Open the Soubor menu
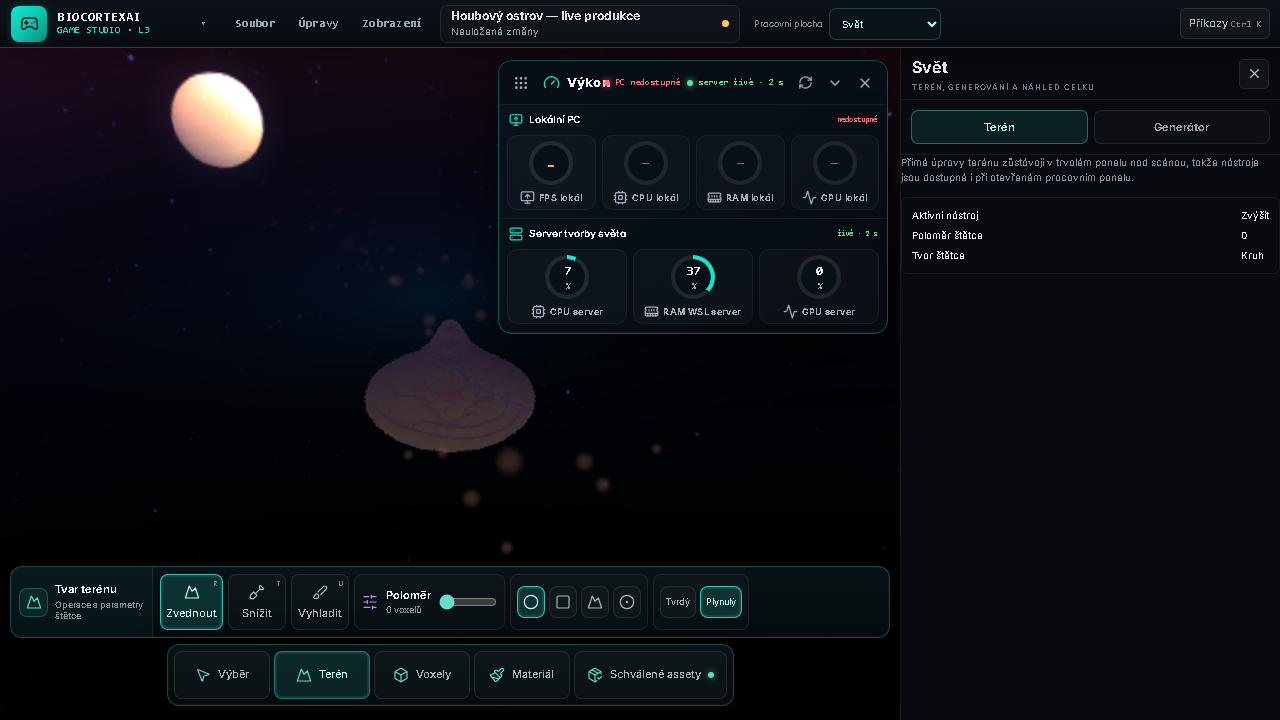 click(255, 24)
